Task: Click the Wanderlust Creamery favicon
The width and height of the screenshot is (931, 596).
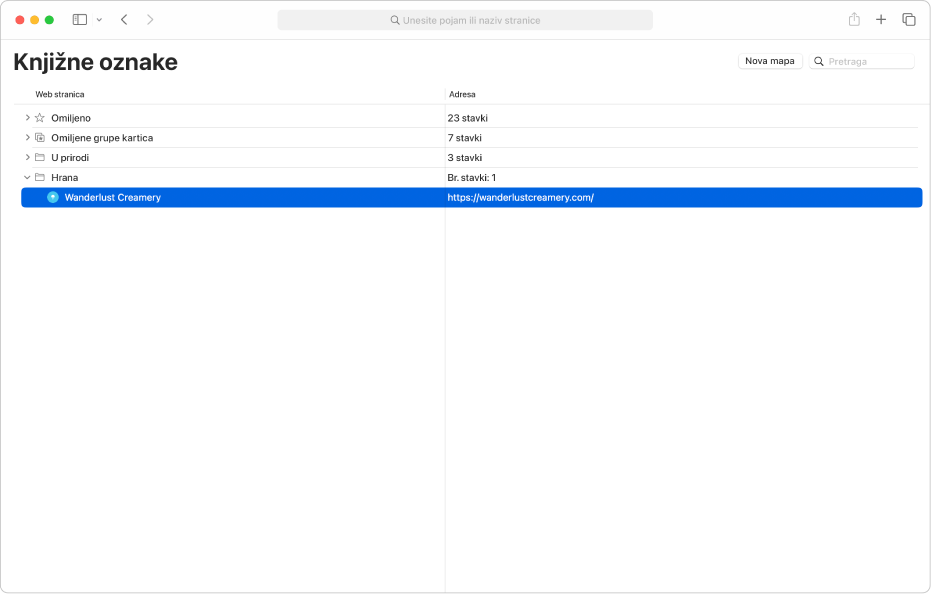Action: click(x=53, y=197)
